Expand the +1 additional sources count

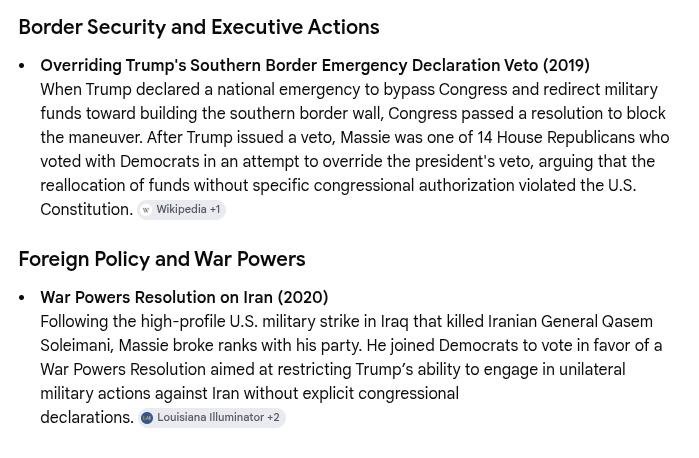coord(215,209)
